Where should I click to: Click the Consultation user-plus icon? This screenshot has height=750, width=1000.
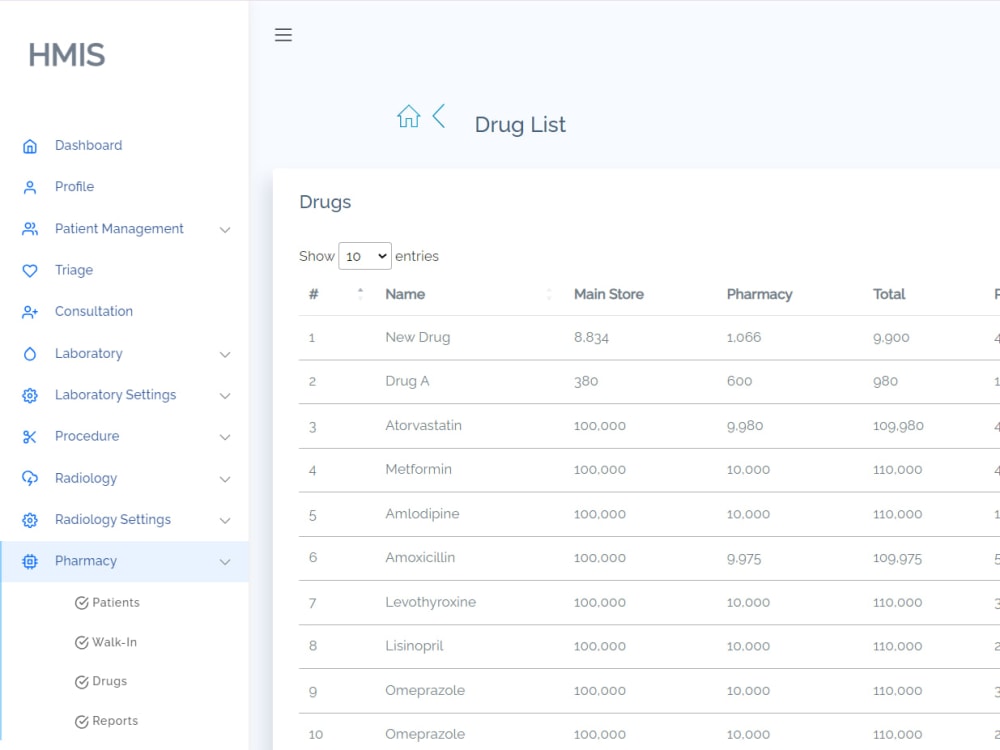30,312
